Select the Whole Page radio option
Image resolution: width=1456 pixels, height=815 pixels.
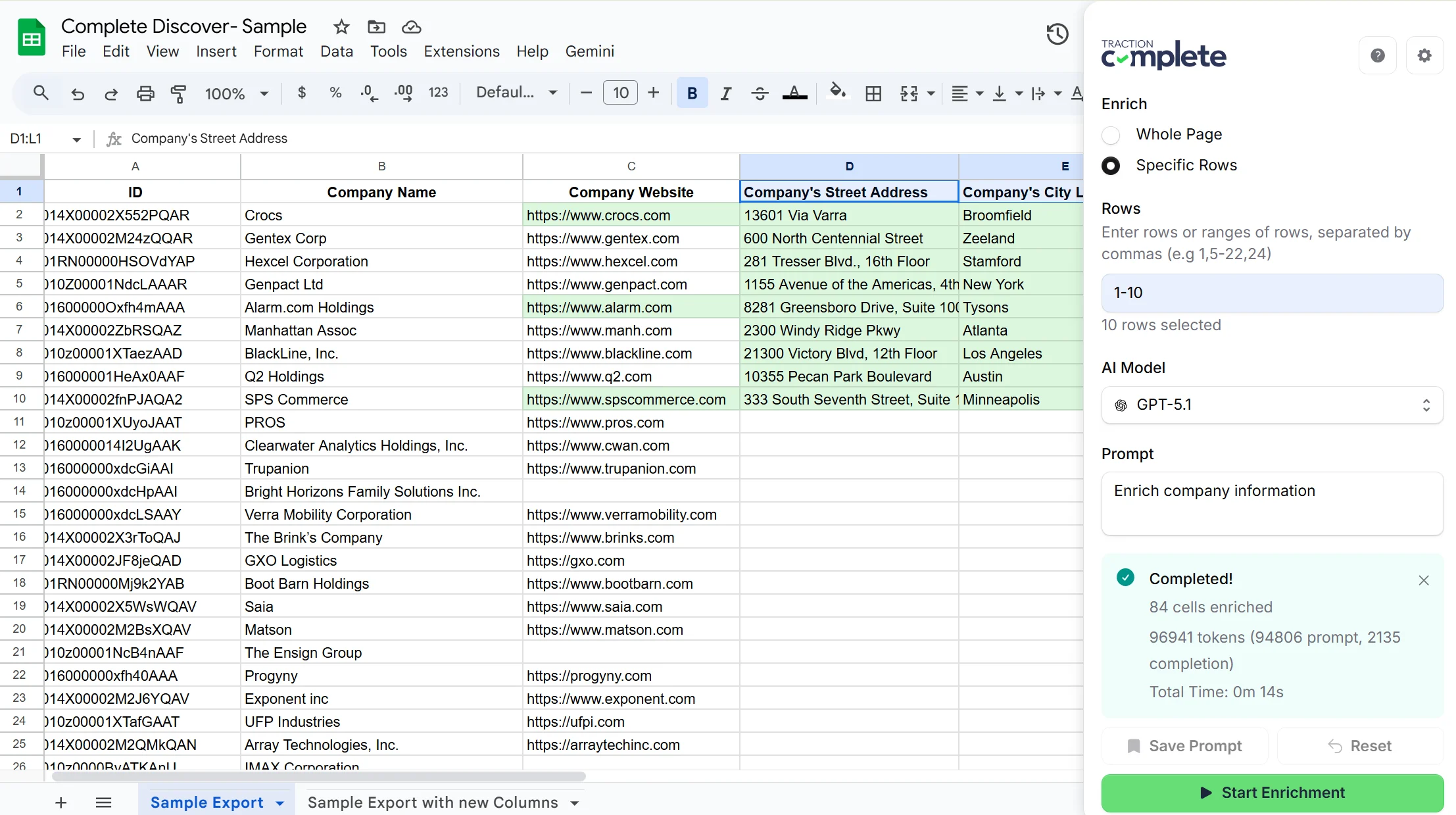click(1111, 135)
